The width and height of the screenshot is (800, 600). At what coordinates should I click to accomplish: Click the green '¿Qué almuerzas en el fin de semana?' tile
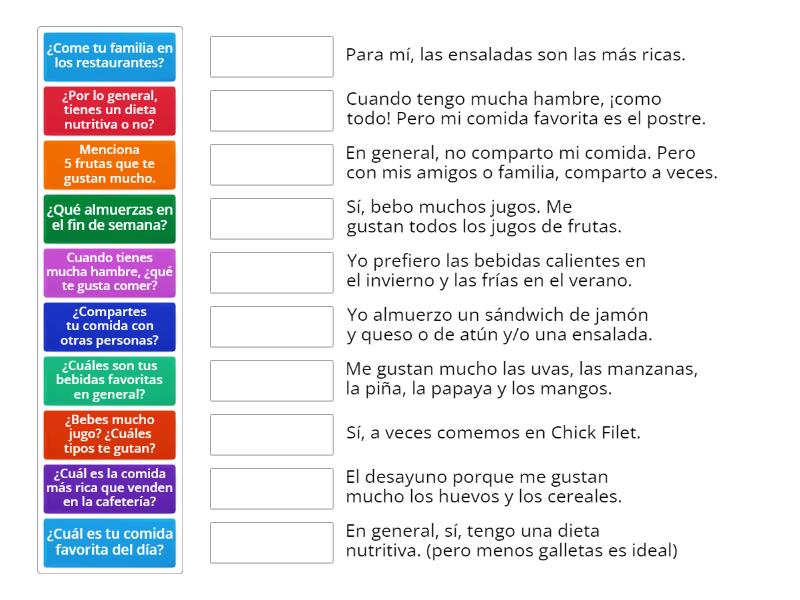[110, 218]
